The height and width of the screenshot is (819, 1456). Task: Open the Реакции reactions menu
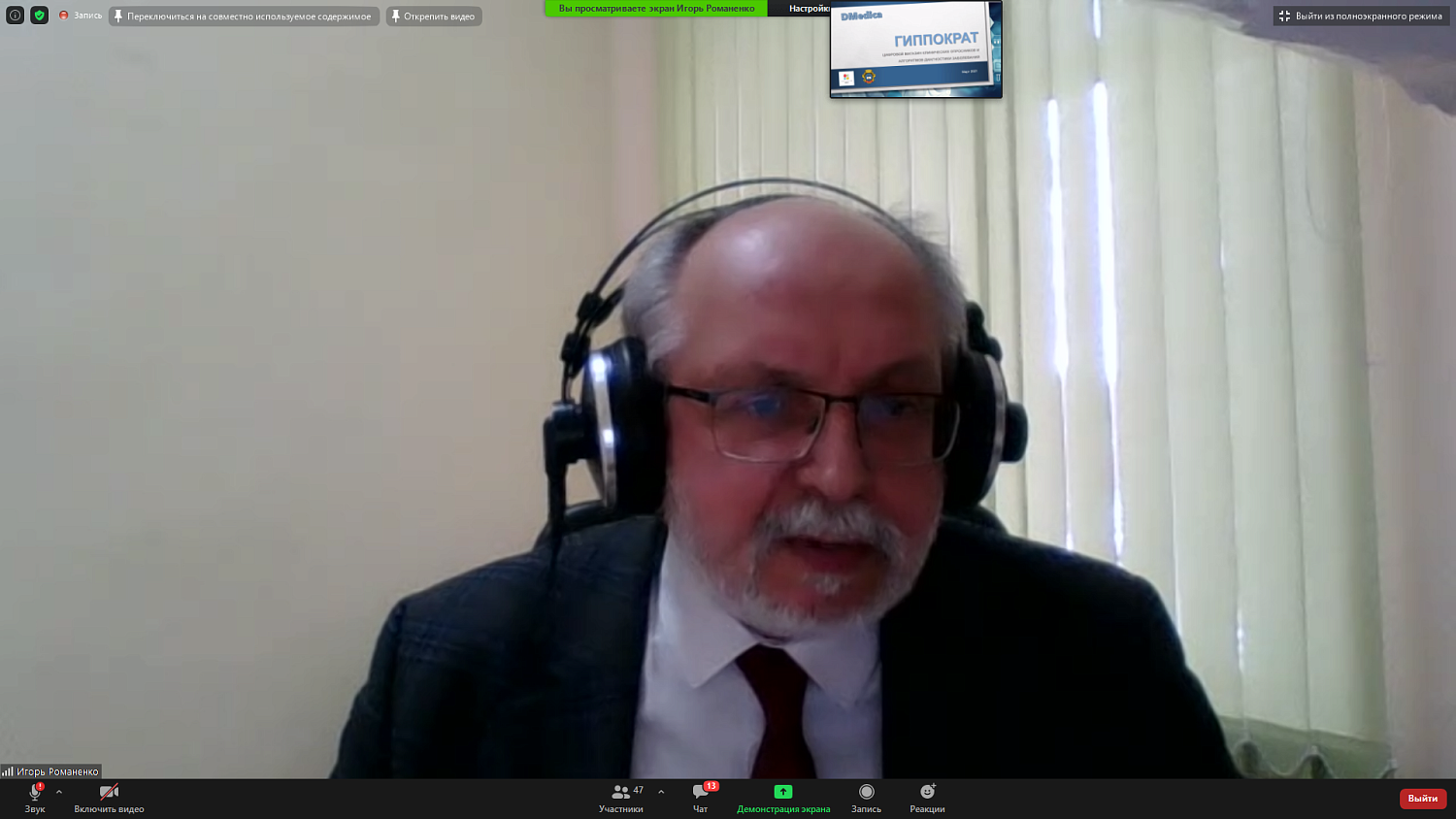927,798
